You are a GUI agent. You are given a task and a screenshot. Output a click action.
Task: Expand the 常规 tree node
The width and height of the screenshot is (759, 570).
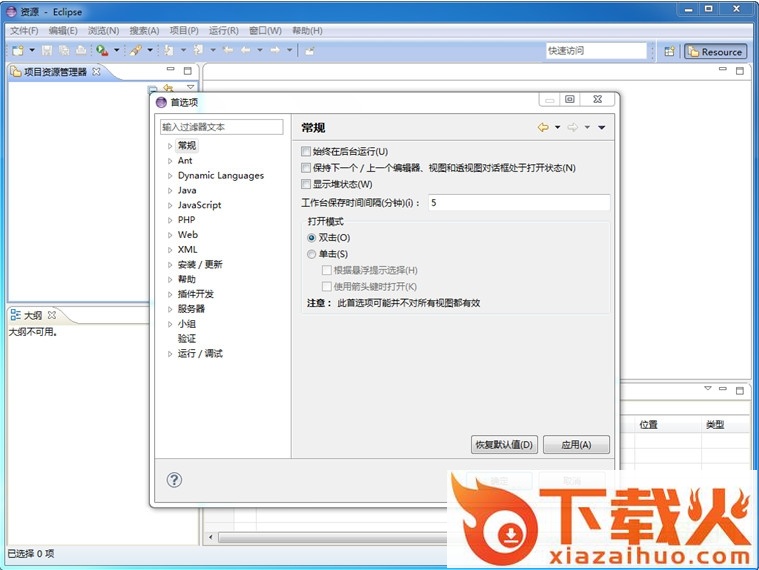[x=170, y=146]
